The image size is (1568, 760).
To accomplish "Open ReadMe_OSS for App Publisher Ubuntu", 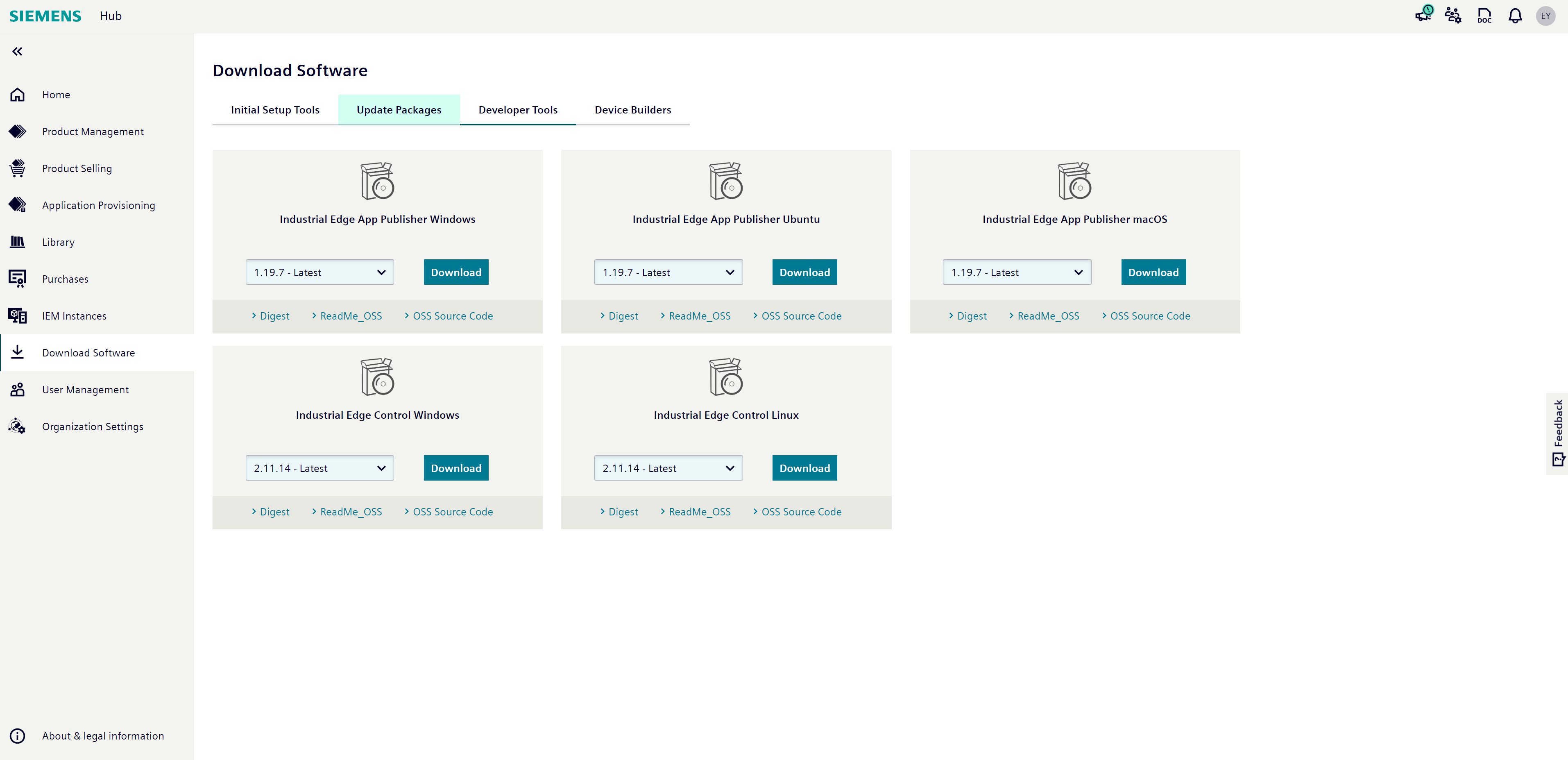I will [x=696, y=315].
